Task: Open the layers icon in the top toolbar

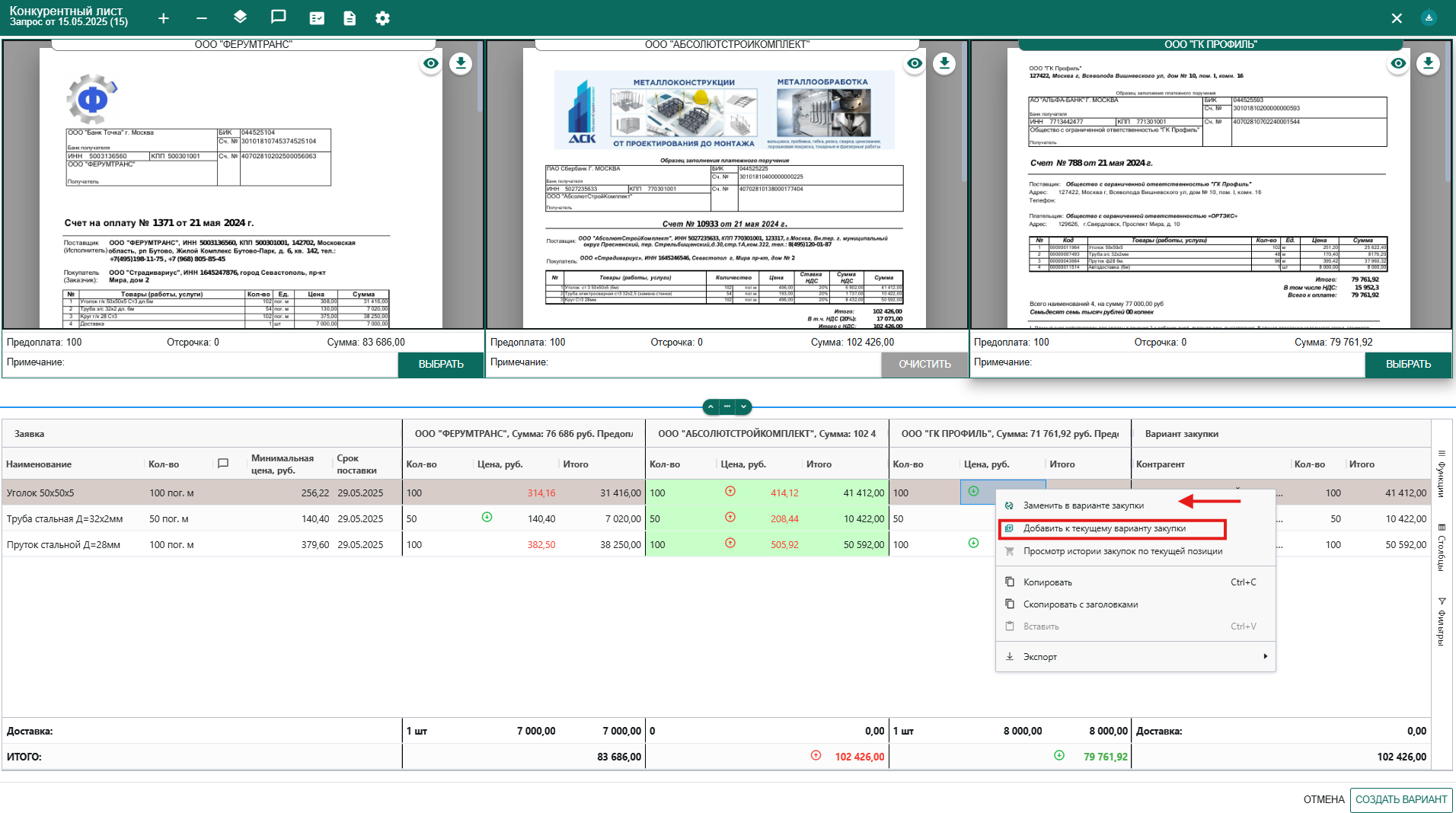Action: pos(240,18)
